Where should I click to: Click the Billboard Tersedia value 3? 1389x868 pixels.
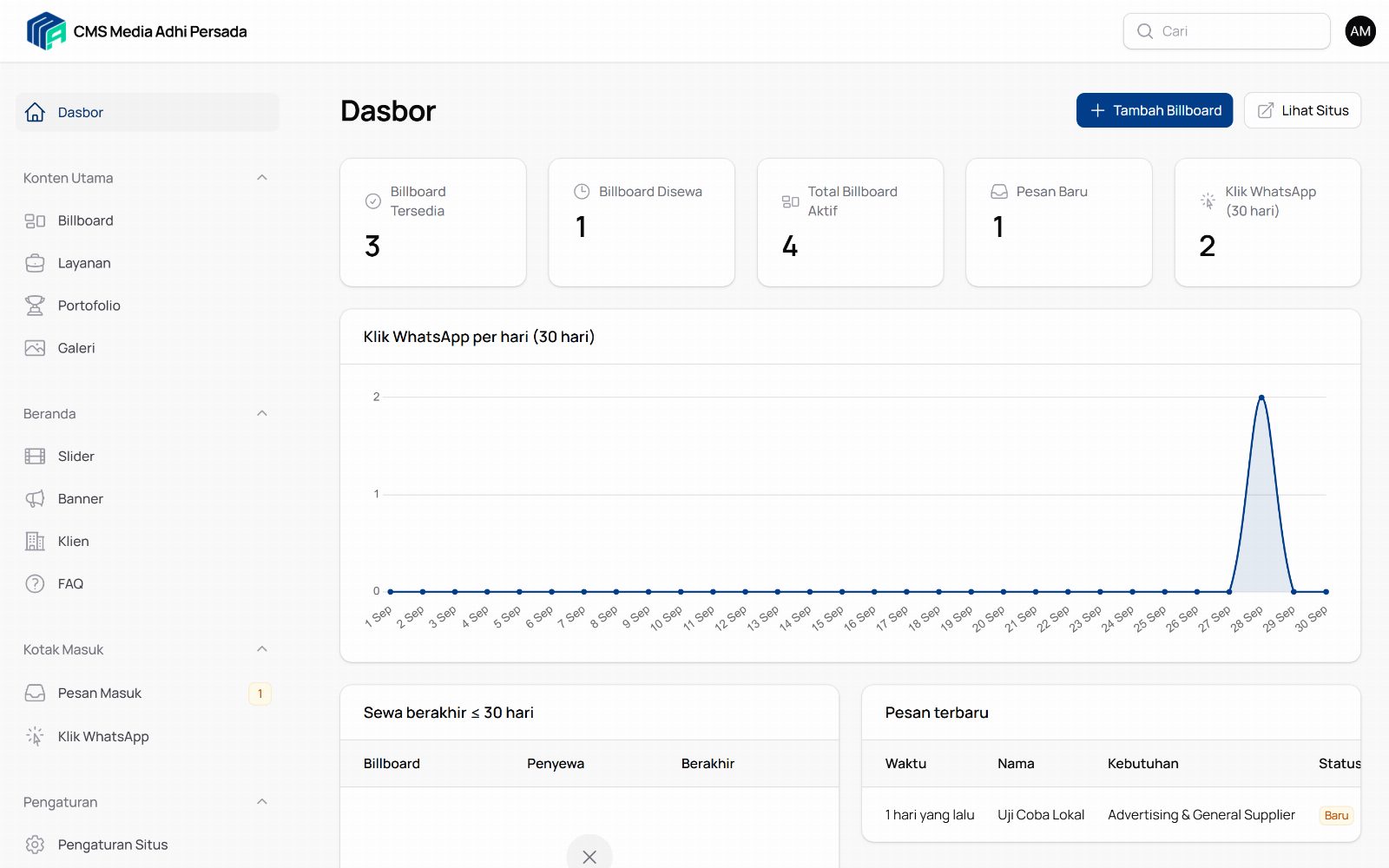(x=372, y=247)
